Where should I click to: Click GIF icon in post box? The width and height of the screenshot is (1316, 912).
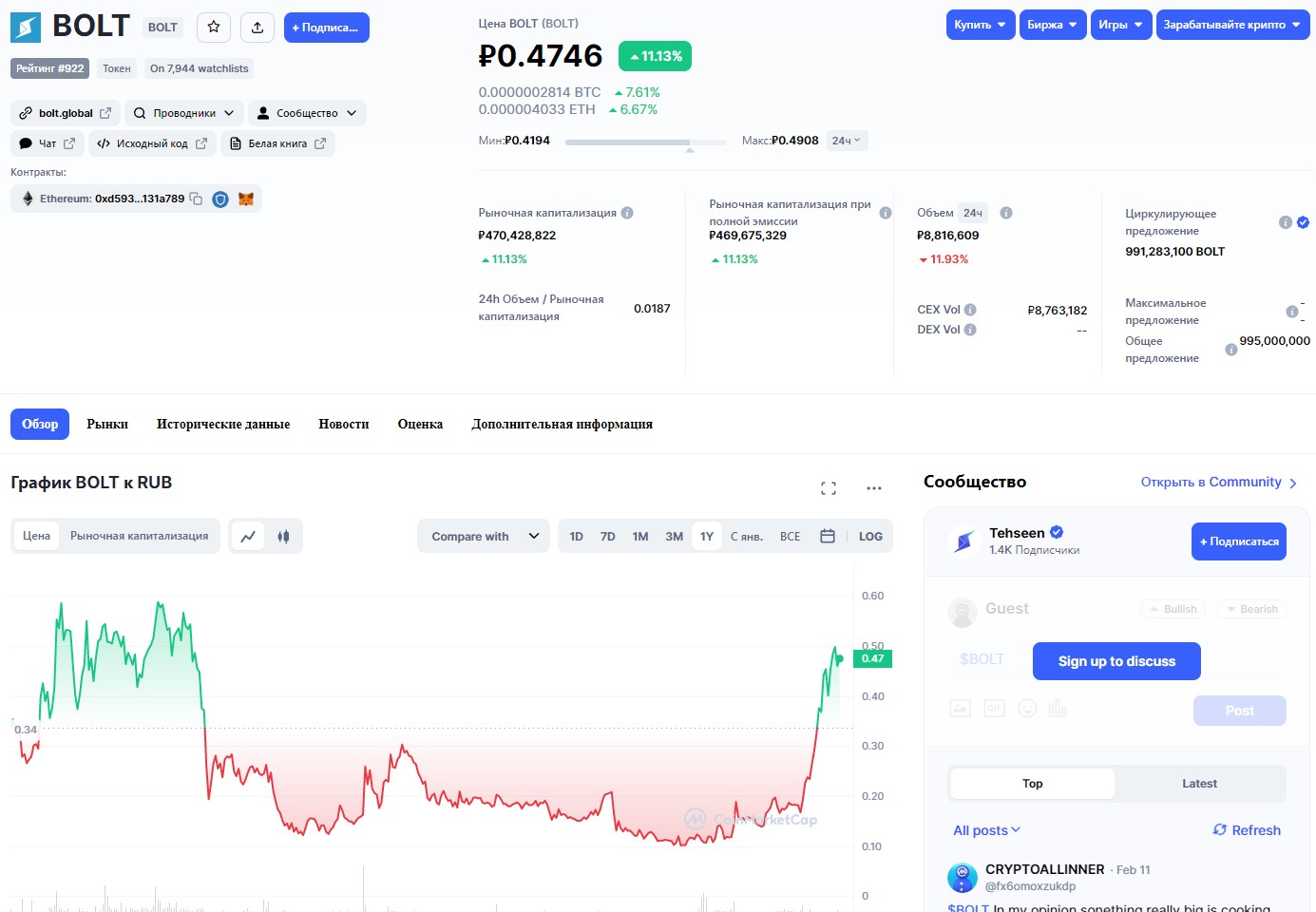point(995,708)
